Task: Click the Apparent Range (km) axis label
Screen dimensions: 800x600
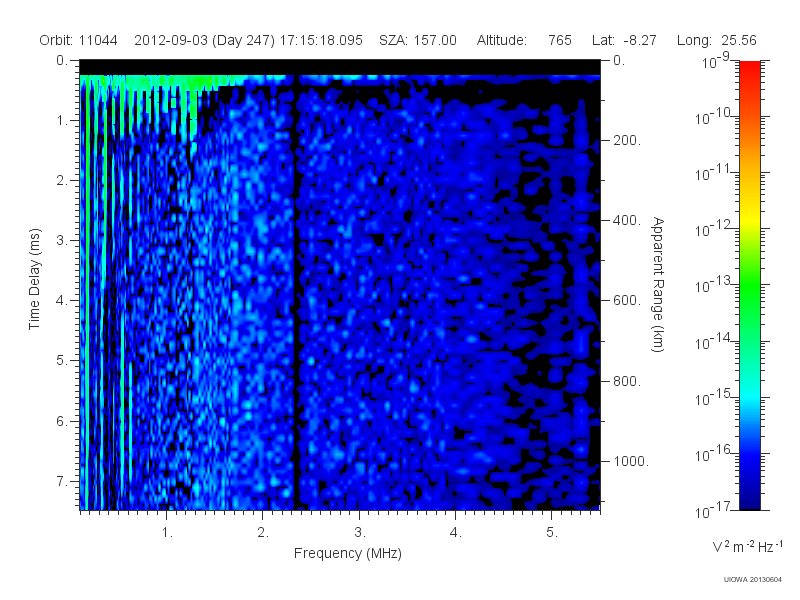Action: (x=658, y=284)
